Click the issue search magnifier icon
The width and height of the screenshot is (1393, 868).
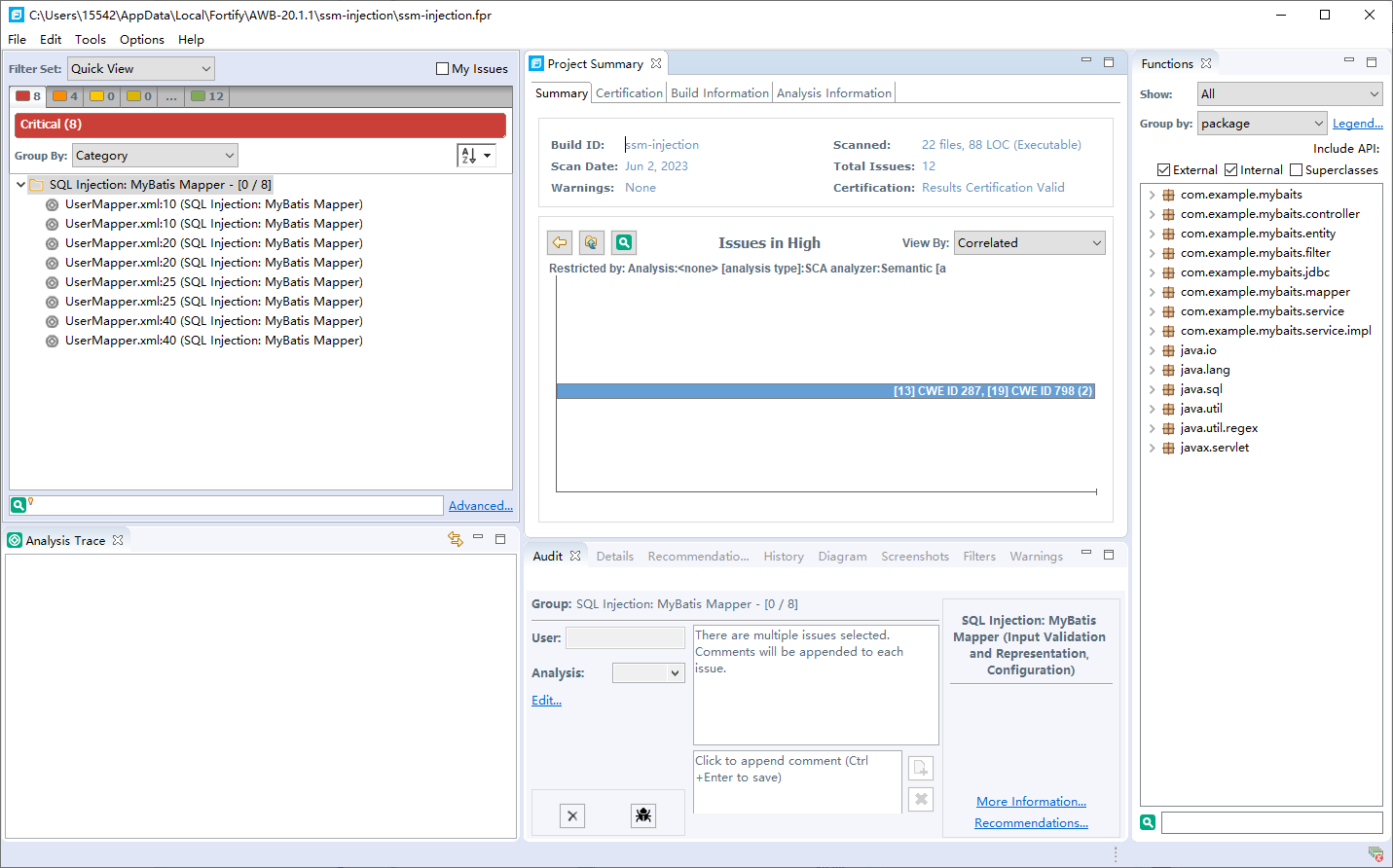(x=18, y=505)
